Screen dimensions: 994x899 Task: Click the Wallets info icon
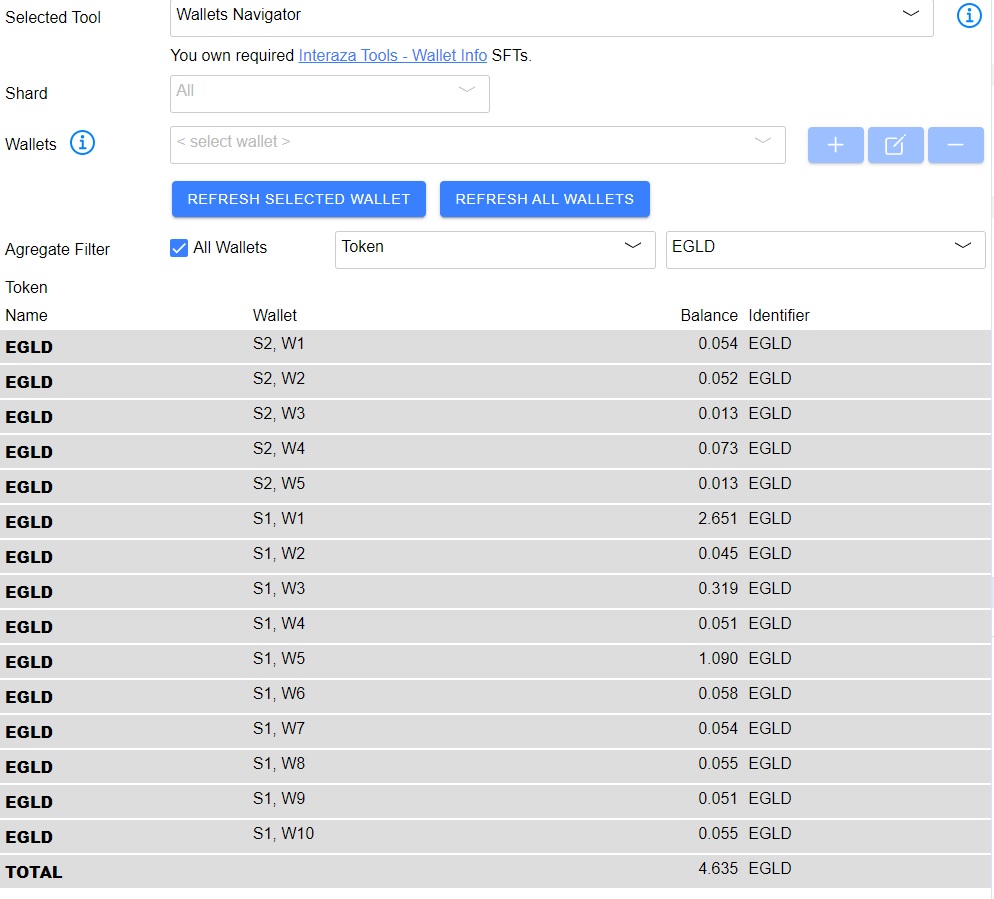(82, 143)
